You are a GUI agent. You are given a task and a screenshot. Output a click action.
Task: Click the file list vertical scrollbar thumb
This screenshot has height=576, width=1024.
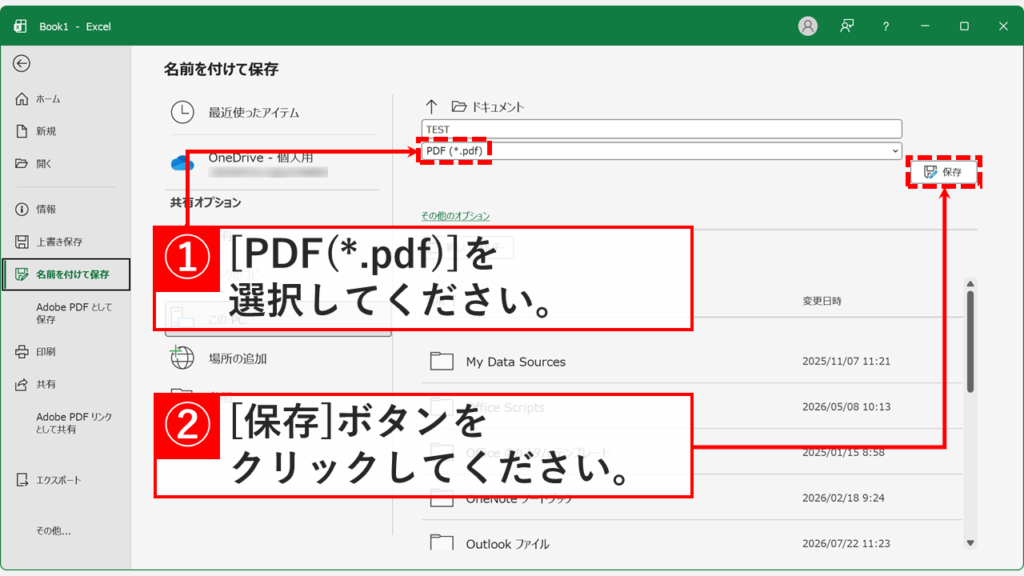click(970, 342)
